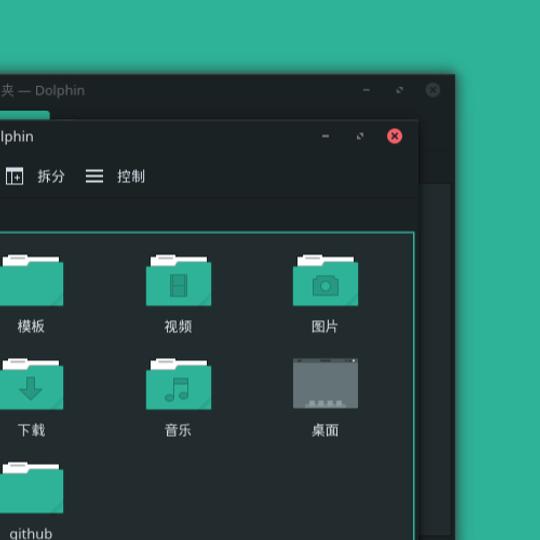This screenshot has height=540, width=540.
Task: Maximize the background Dolphin window
Action: click(399, 90)
